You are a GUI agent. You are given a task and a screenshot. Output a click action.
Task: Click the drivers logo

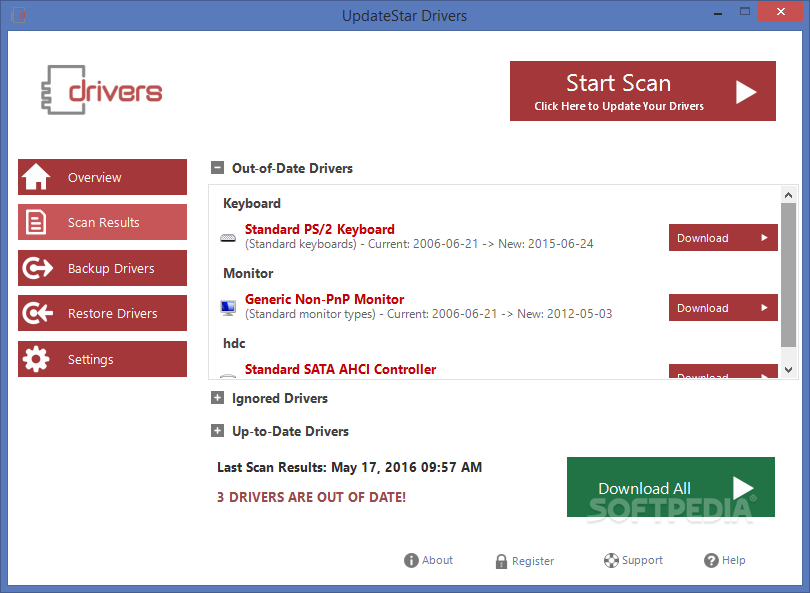102,90
